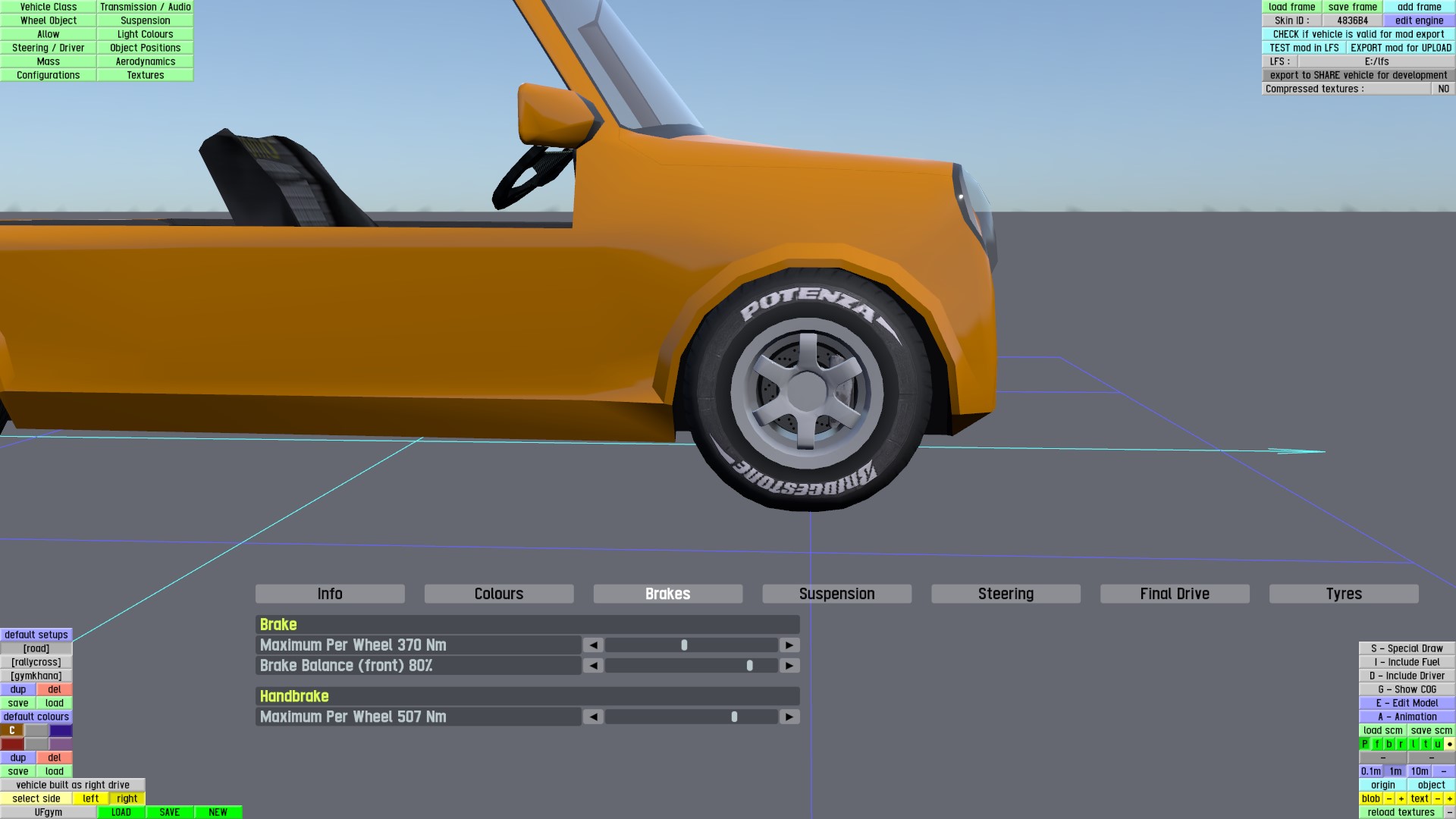Open the Aerodynamics section
This screenshot has width=1456, height=819.
[145, 61]
